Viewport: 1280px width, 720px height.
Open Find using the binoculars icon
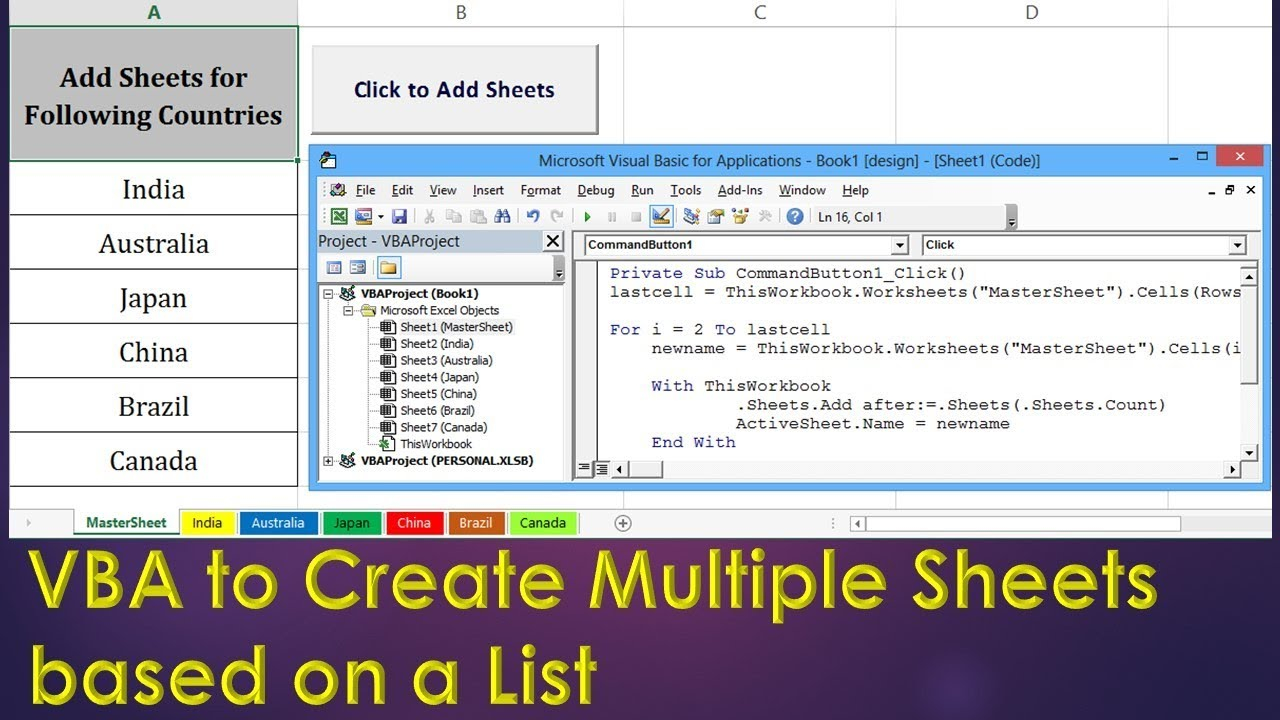click(503, 216)
